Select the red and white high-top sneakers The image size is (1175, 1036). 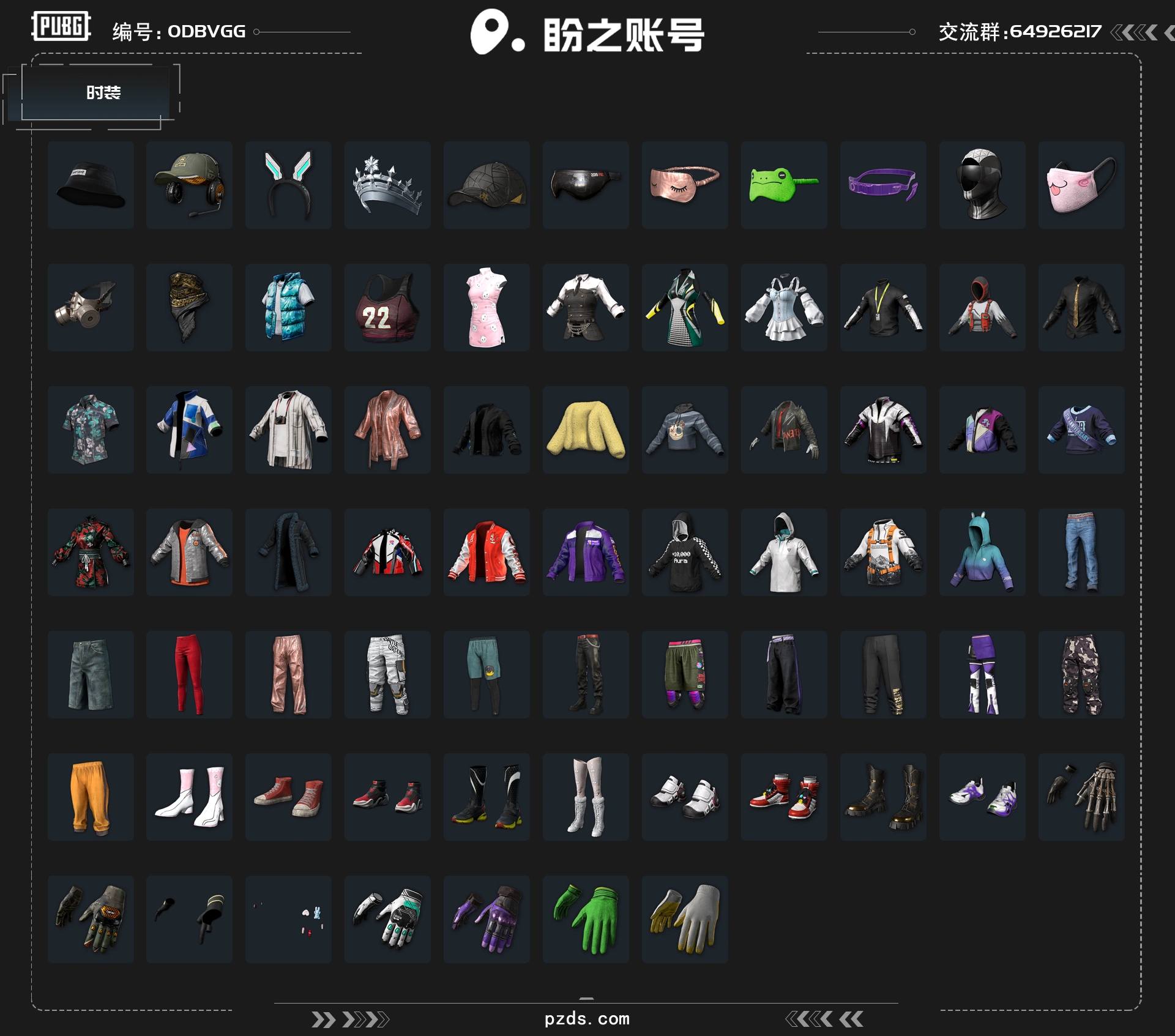click(785, 797)
